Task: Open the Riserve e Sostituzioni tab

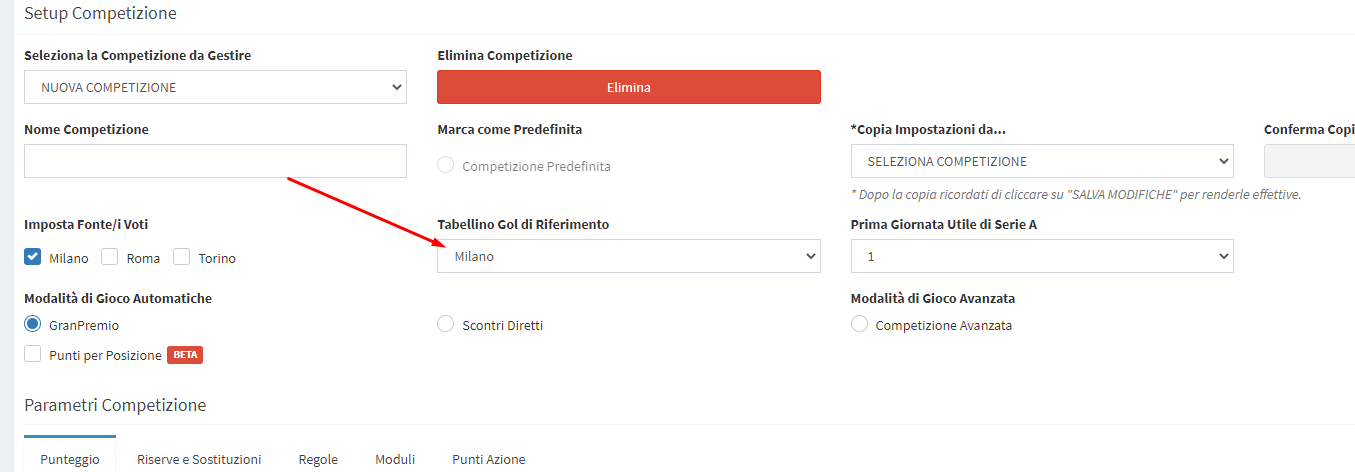Action: (199, 459)
